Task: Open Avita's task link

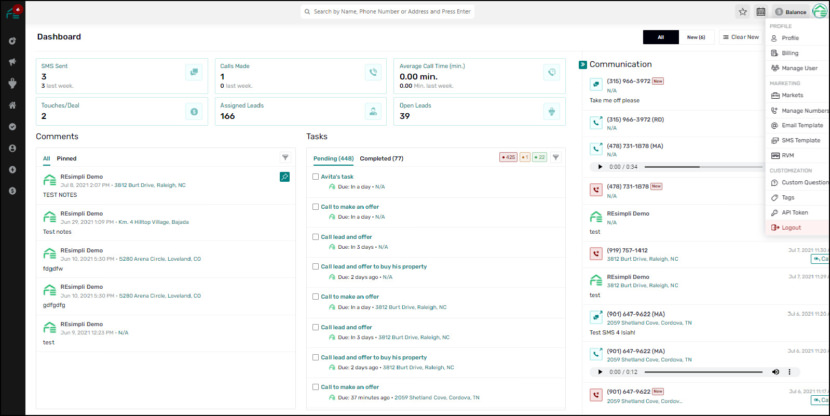Action: coord(337,177)
